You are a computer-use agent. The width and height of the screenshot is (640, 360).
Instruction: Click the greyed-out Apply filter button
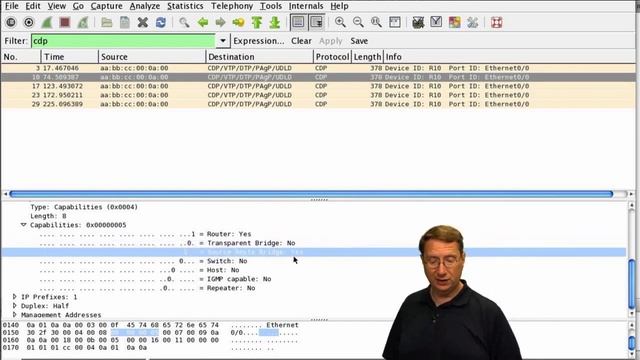(x=331, y=41)
